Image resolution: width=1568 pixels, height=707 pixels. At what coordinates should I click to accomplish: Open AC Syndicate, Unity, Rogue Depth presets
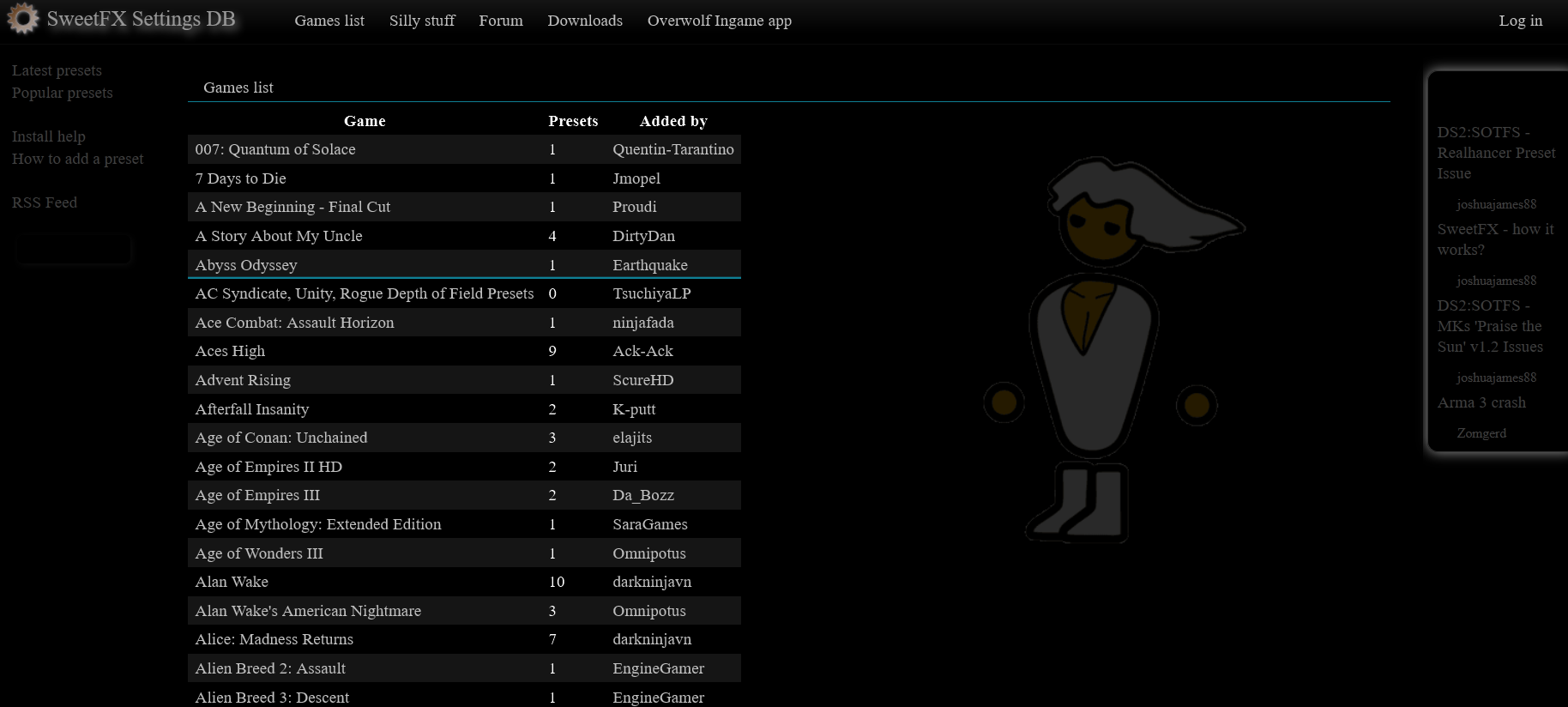coord(365,293)
